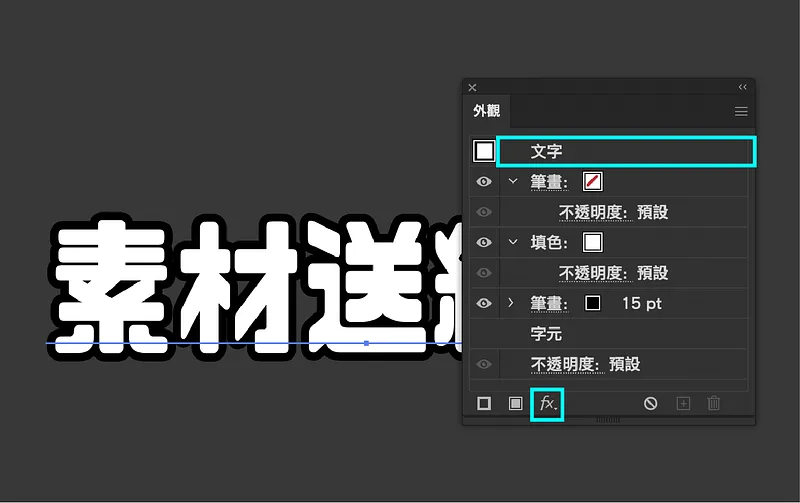800x503 pixels.
Task: Click the Clear Appearance icon
Action: click(x=651, y=404)
